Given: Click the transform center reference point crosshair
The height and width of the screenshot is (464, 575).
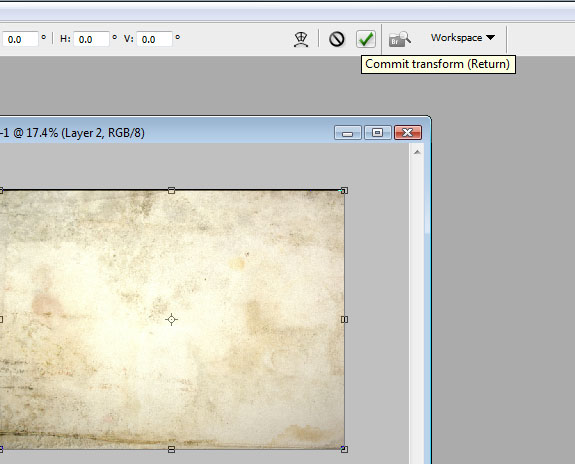Looking at the screenshot, I should (x=171, y=319).
